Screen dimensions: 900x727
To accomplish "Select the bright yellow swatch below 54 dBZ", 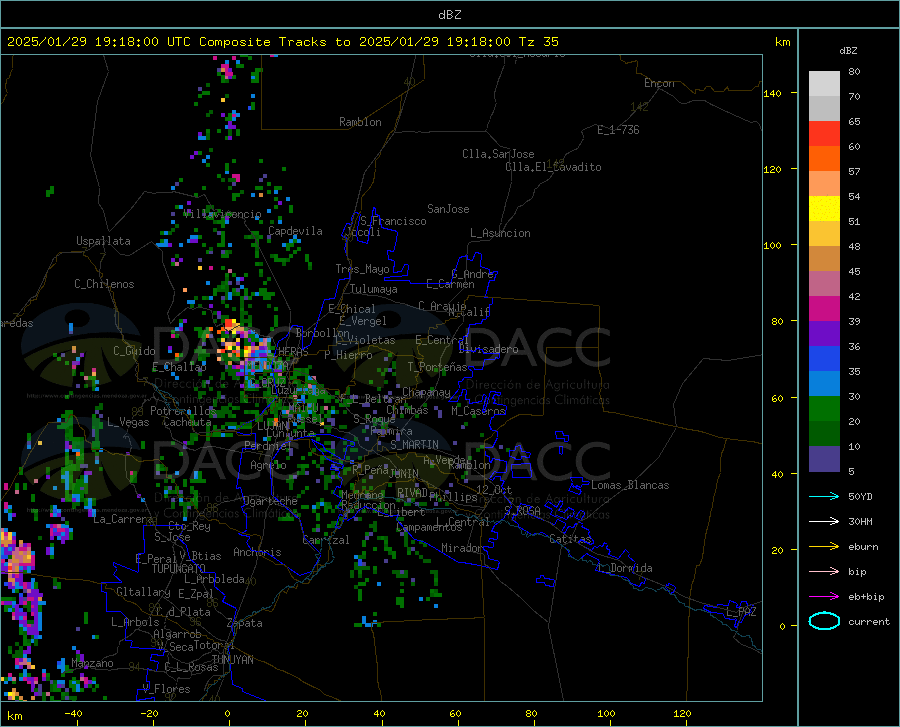I will click(x=824, y=209).
